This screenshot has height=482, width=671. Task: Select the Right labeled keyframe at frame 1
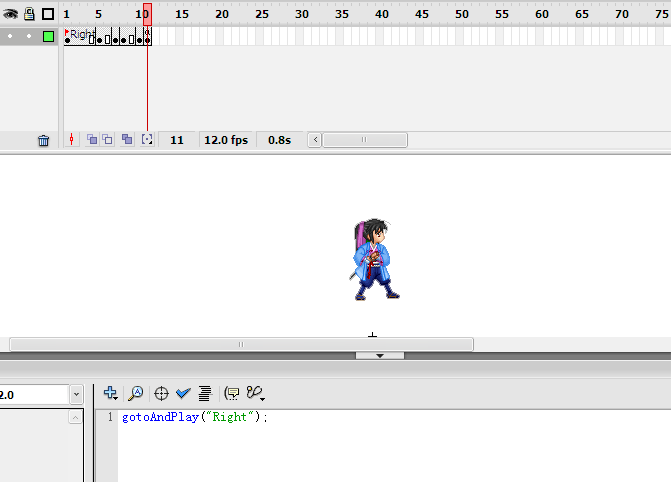(67, 36)
